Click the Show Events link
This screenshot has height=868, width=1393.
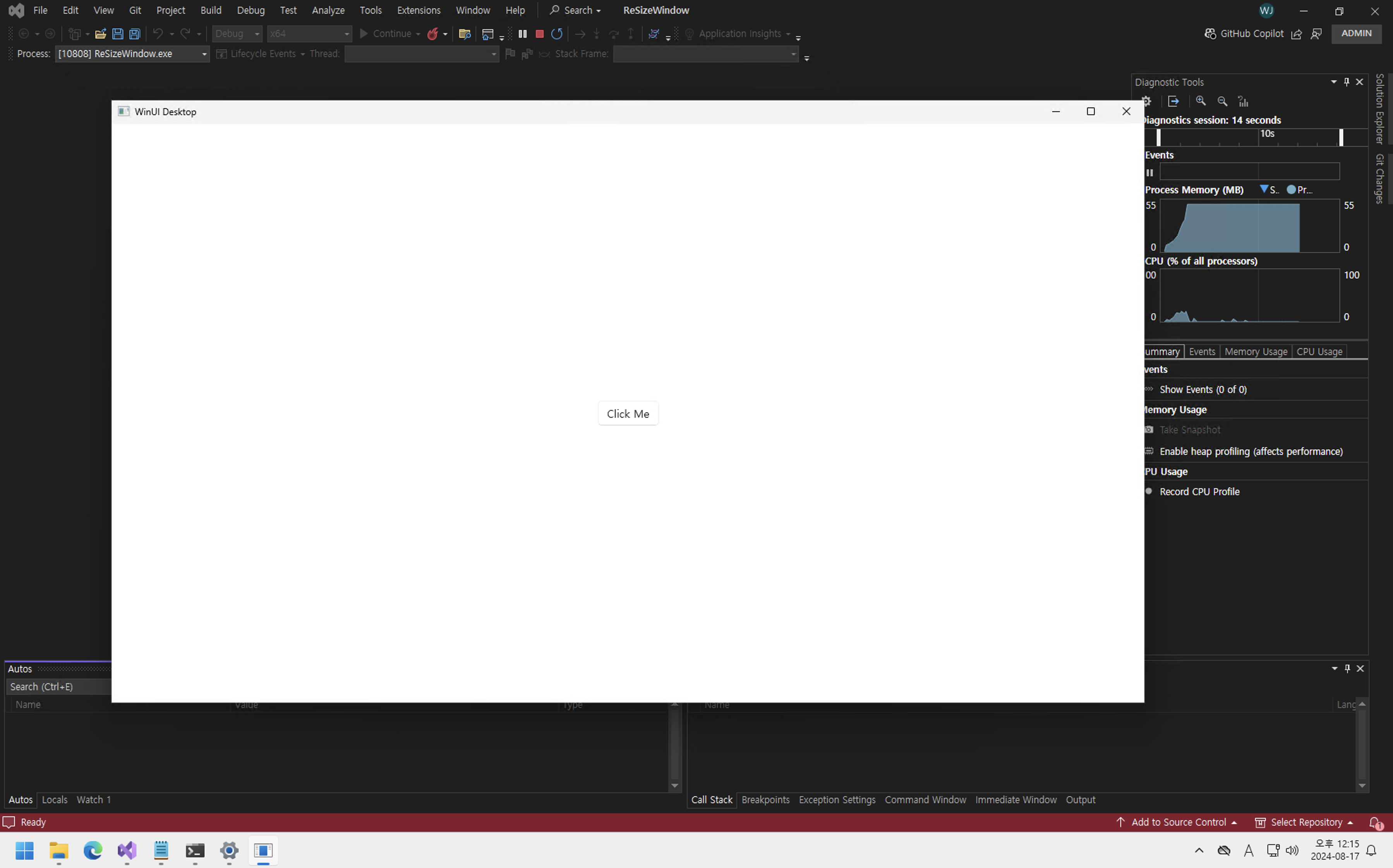coord(1203,389)
